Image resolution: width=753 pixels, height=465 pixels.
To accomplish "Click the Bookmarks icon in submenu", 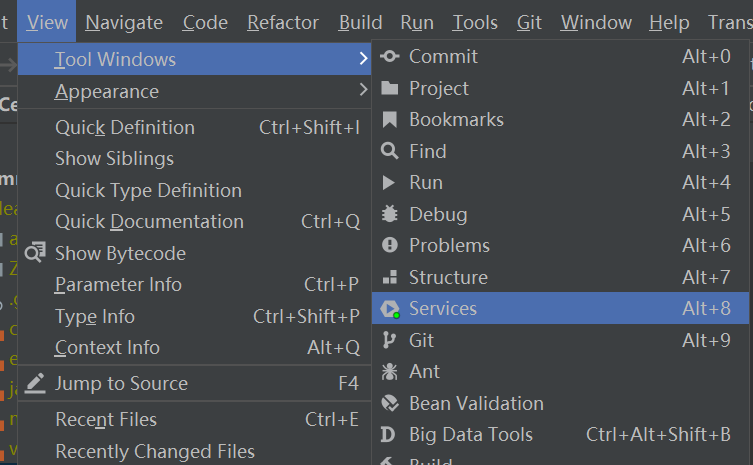I will click(x=390, y=120).
